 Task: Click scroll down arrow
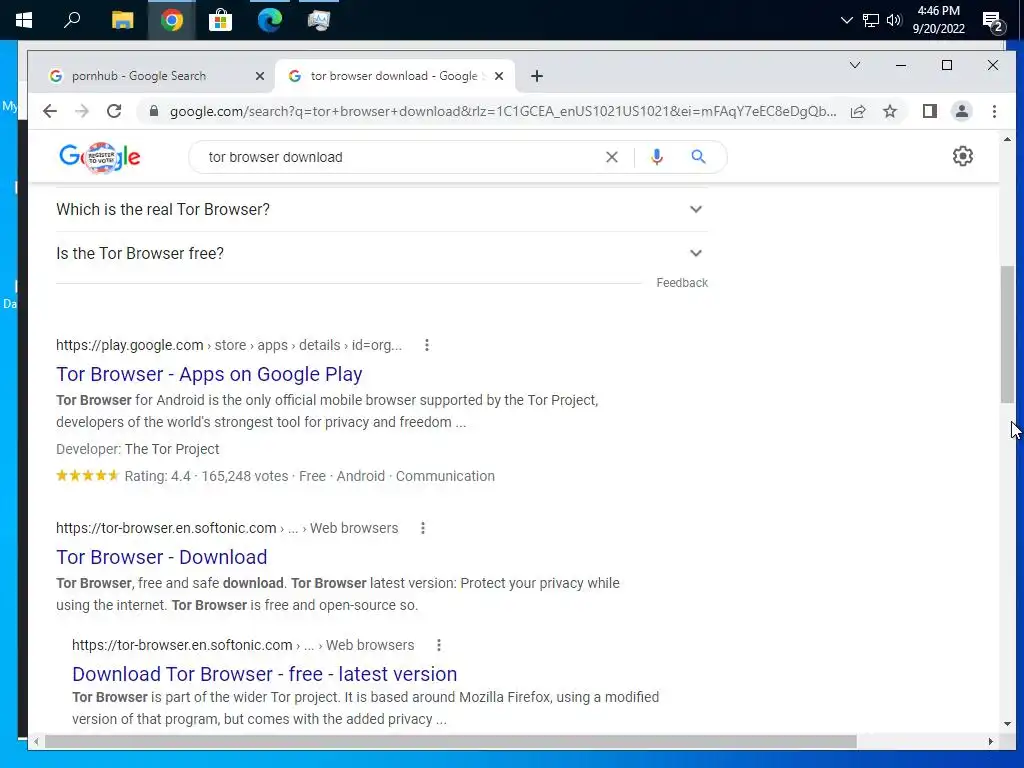tap(1007, 724)
